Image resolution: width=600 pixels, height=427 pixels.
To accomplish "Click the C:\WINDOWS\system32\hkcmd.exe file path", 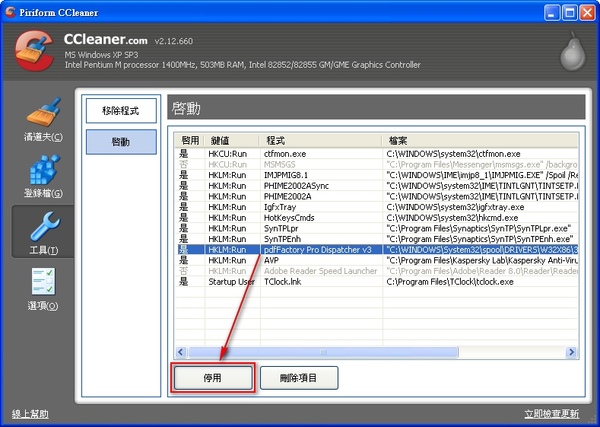I will tap(452, 218).
